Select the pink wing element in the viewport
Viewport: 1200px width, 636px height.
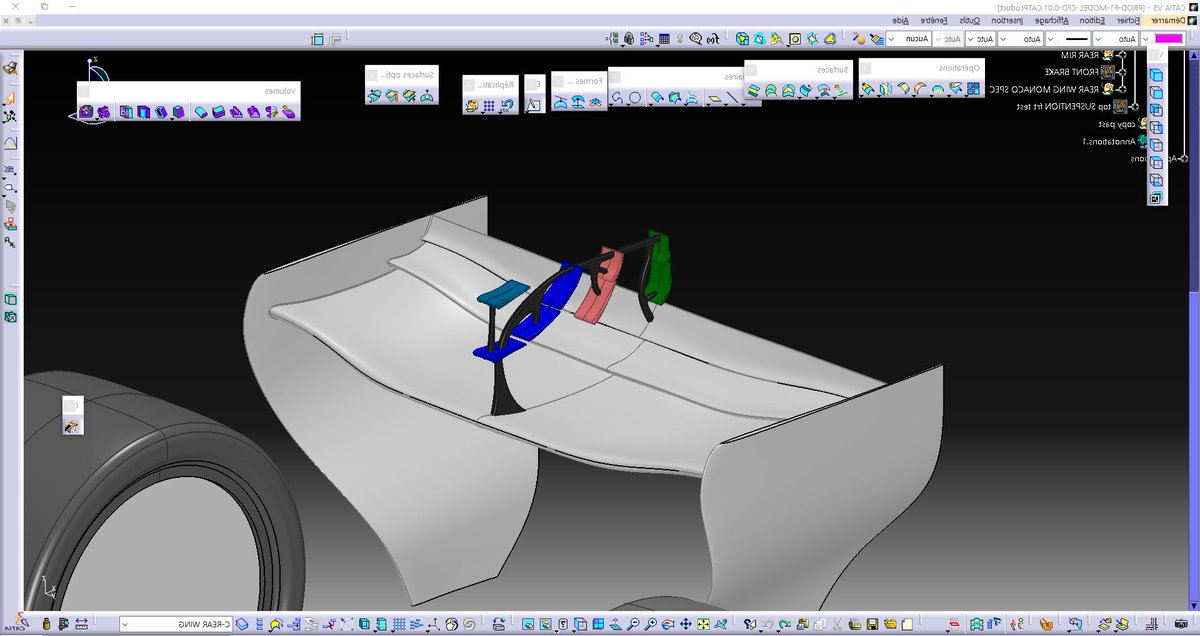pos(601,285)
